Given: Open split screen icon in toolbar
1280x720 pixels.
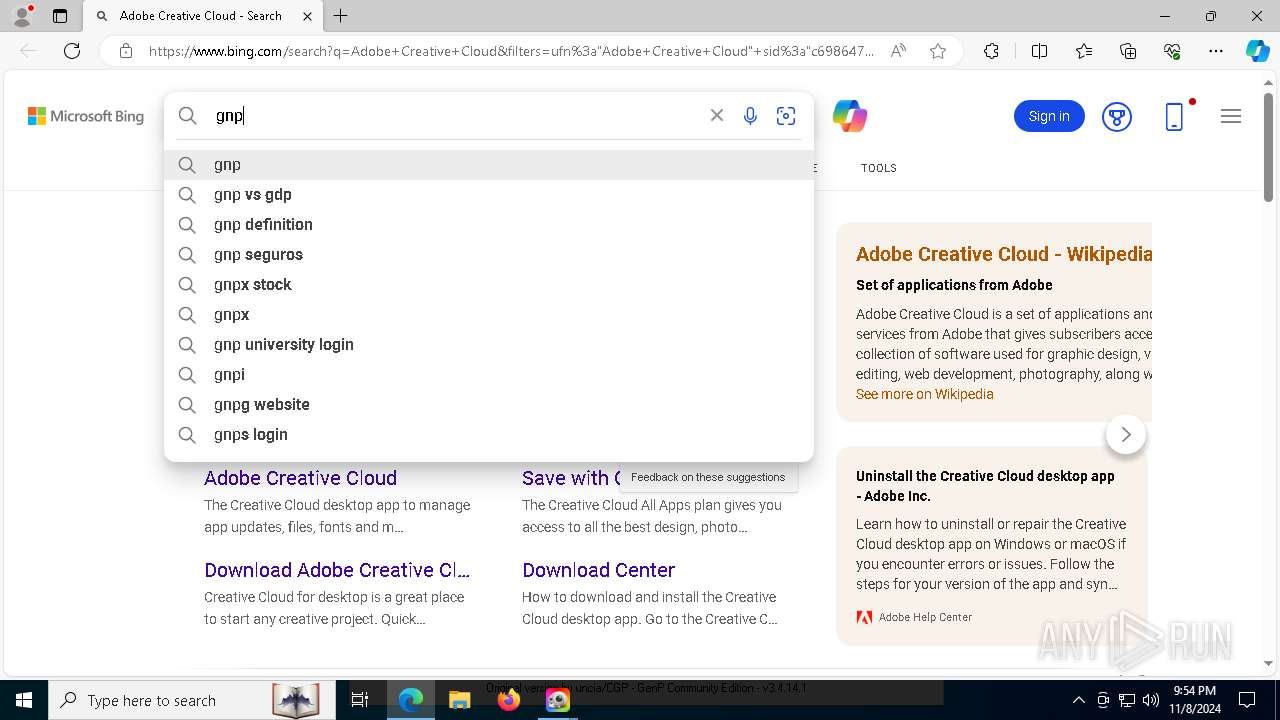Looking at the screenshot, I should [x=1039, y=51].
